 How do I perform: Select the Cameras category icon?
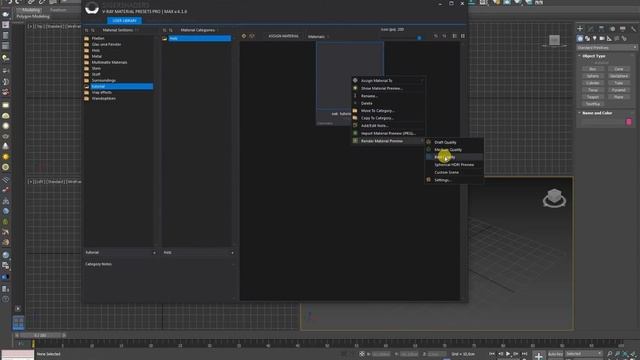pyautogui.click(x=602, y=38)
